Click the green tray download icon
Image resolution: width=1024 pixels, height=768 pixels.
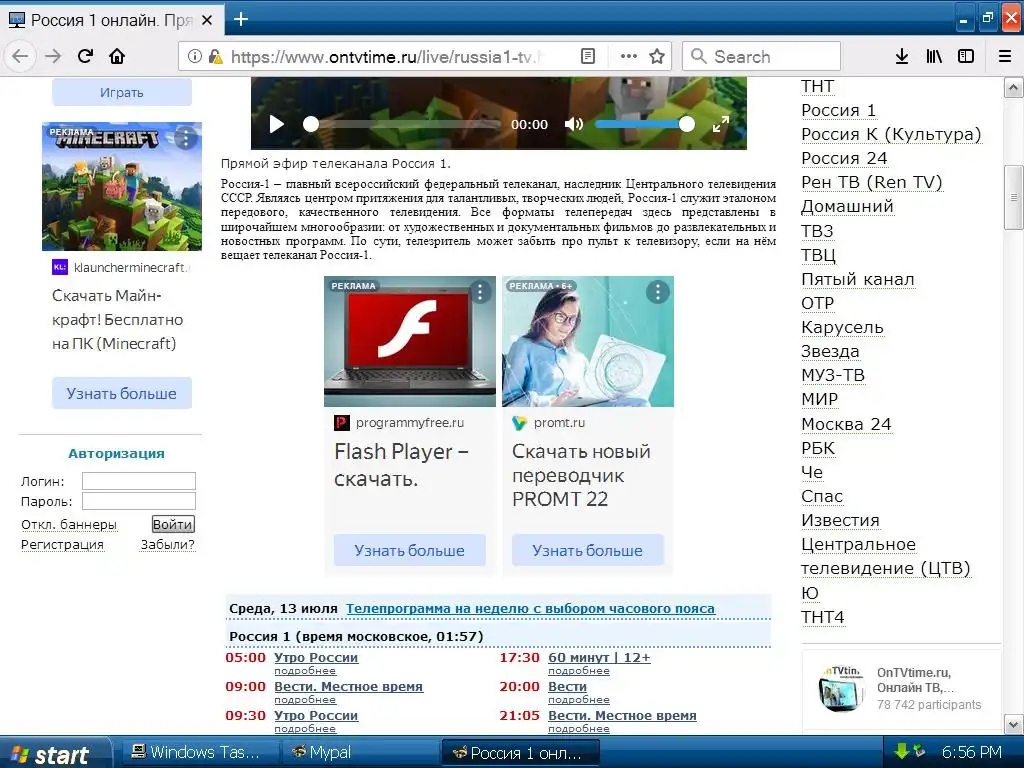(x=903, y=752)
